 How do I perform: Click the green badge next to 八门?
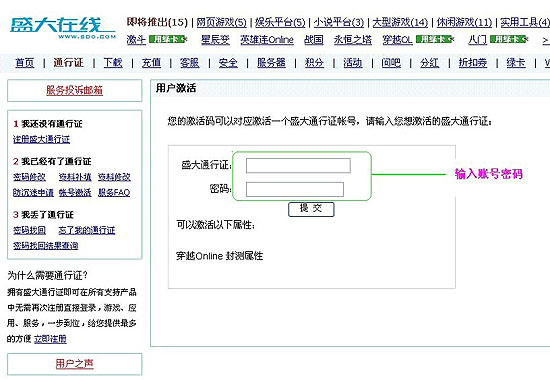click(507, 39)
